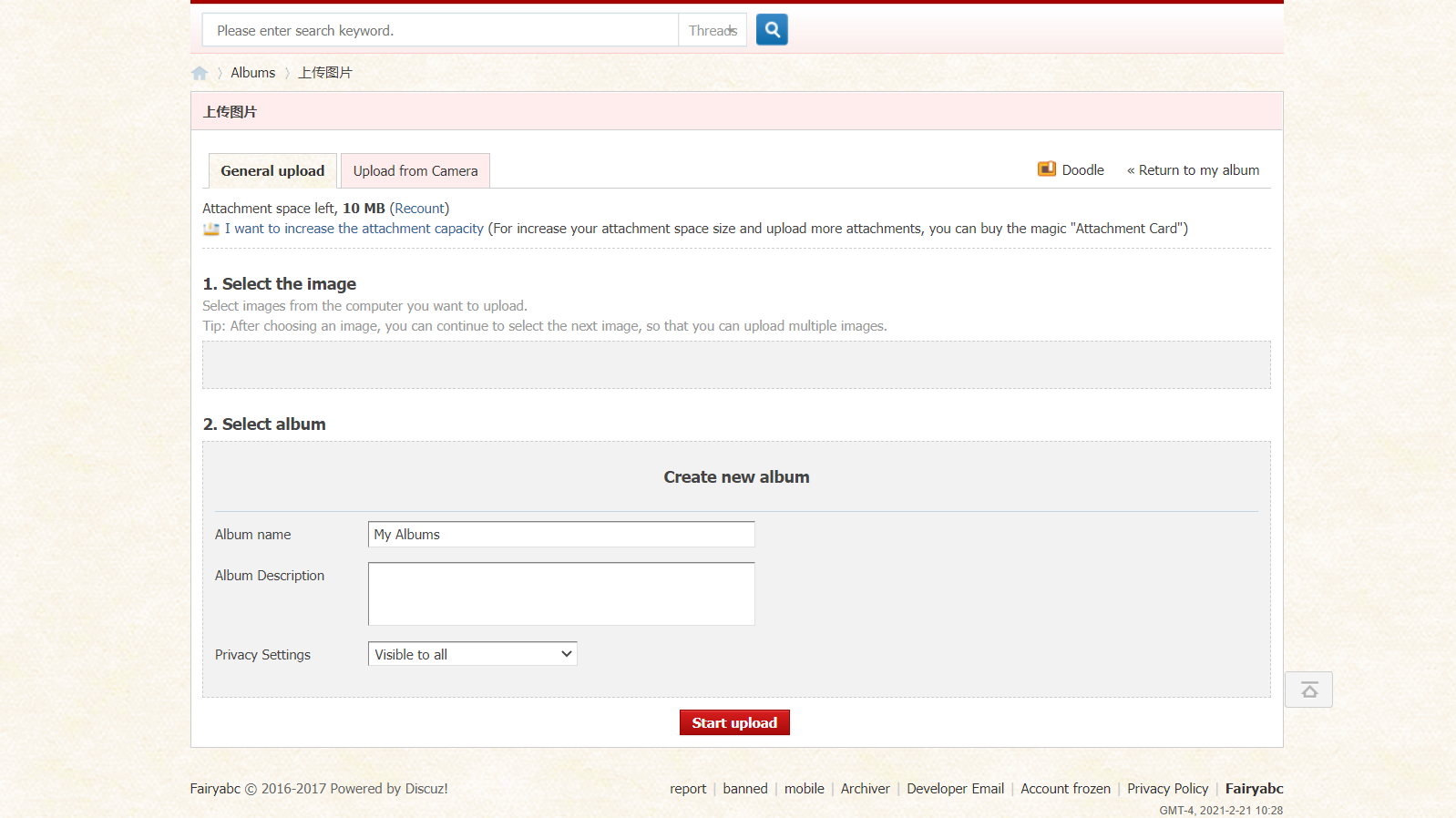
Task: Click the Album Description text area
Action: click(x=561, y=594)
